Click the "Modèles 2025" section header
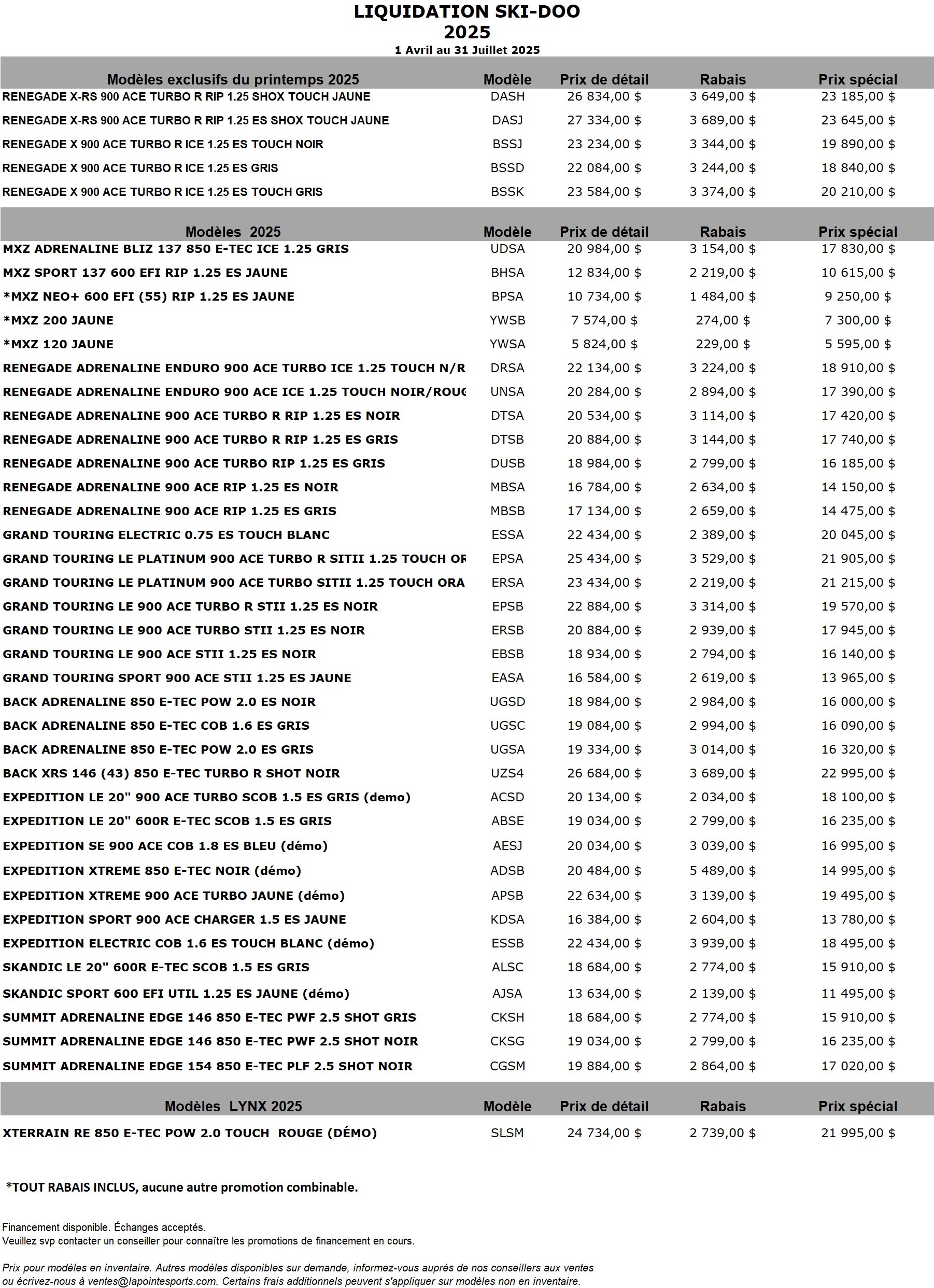The width and height of the screenshot is (934, 1288). (x=233, y=232)
